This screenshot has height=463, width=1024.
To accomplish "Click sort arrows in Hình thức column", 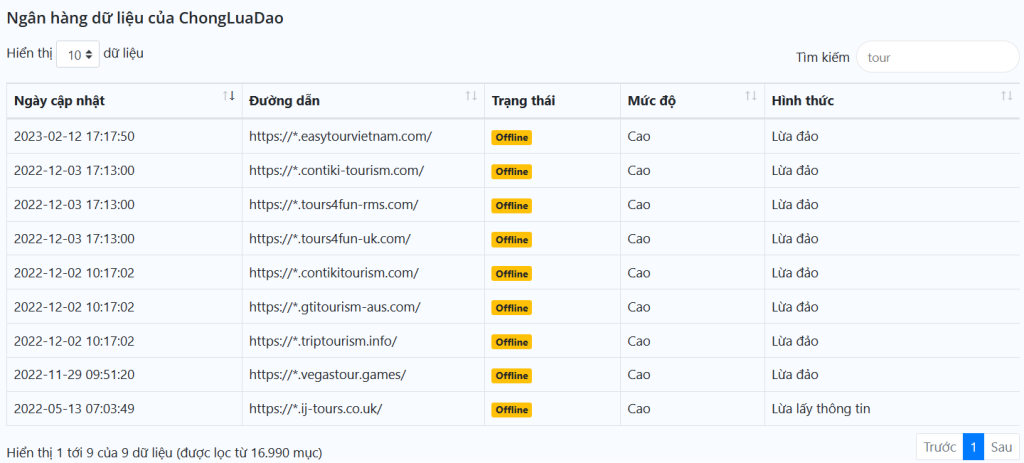I will coord(1006,96).
